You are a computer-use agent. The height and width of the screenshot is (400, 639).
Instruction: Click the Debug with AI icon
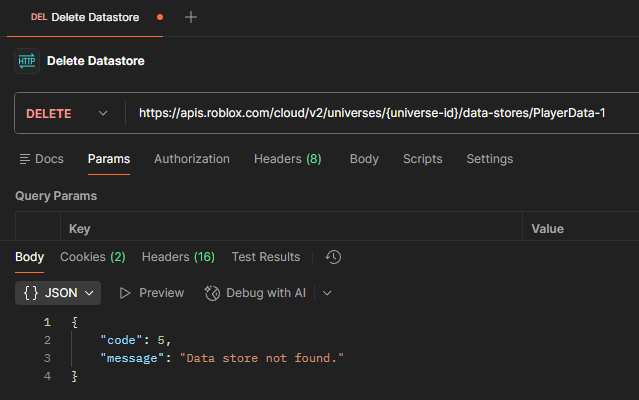point(212,293)
